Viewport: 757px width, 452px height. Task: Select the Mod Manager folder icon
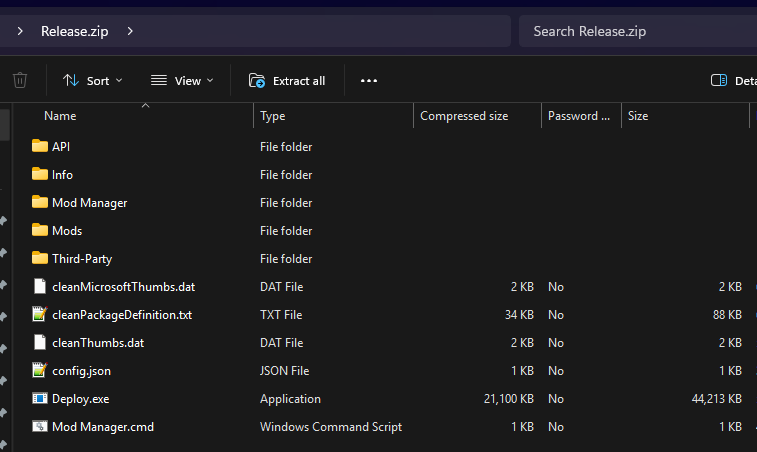click(x=40, y=202)
